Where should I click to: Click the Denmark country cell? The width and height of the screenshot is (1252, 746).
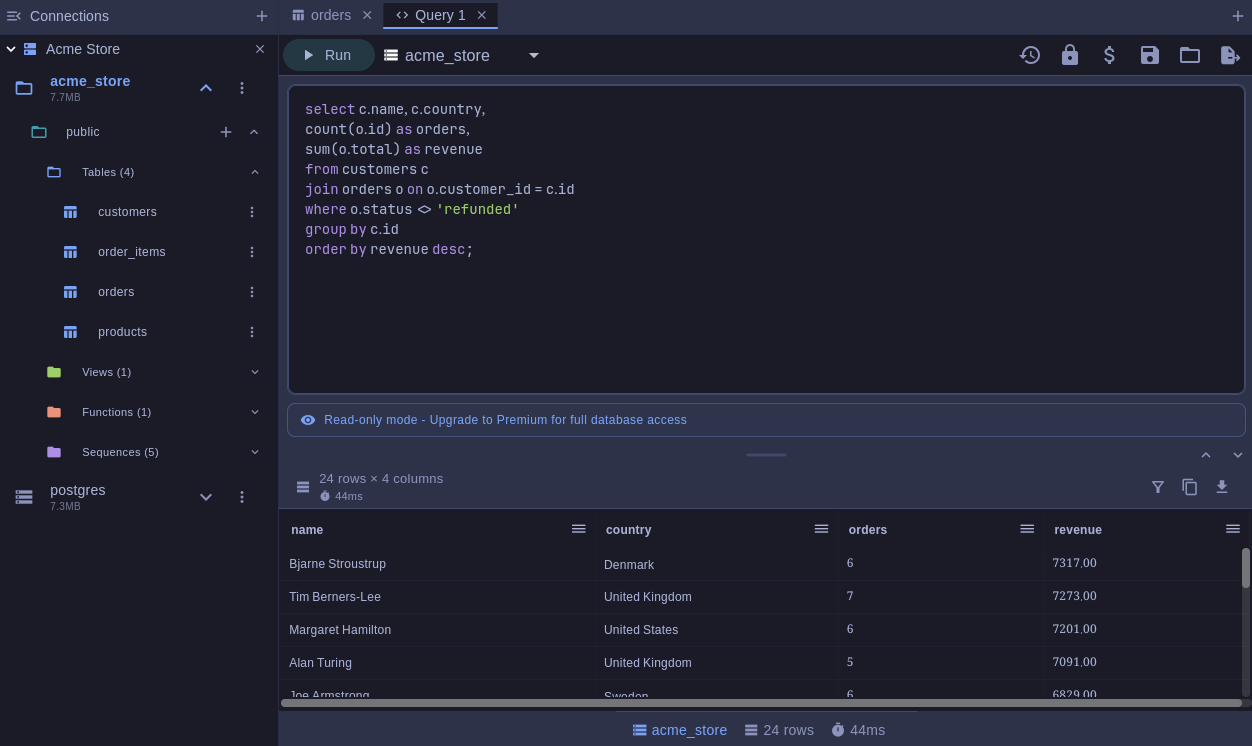click(x=717, y=564)
